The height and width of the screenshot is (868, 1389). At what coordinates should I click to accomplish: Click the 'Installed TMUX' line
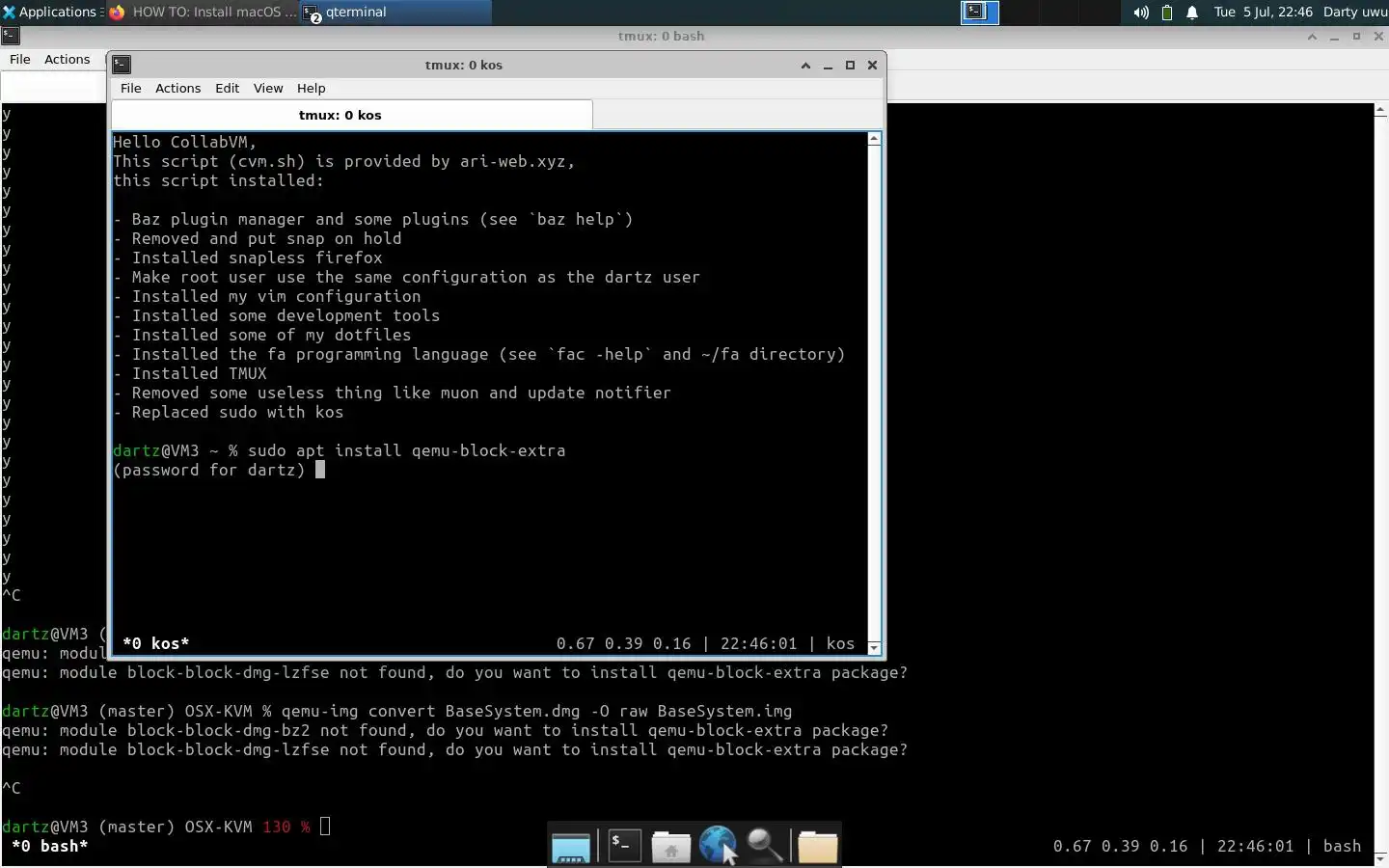(189, 373)
